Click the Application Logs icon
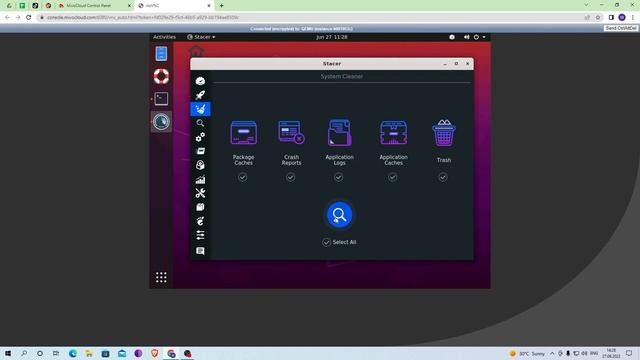 339,133
